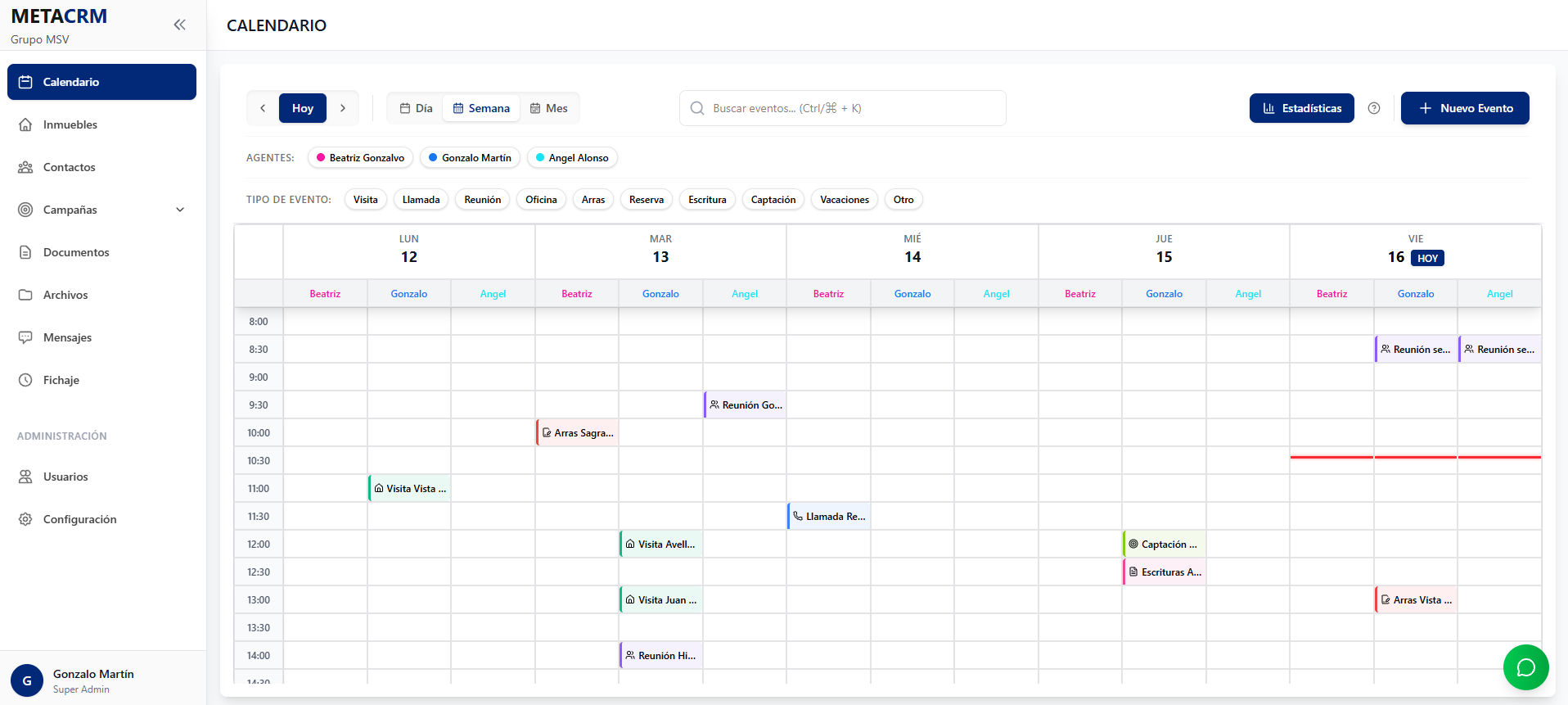
Task: Create a Nuevo Evento
Action: click(x=1465, y=108)
